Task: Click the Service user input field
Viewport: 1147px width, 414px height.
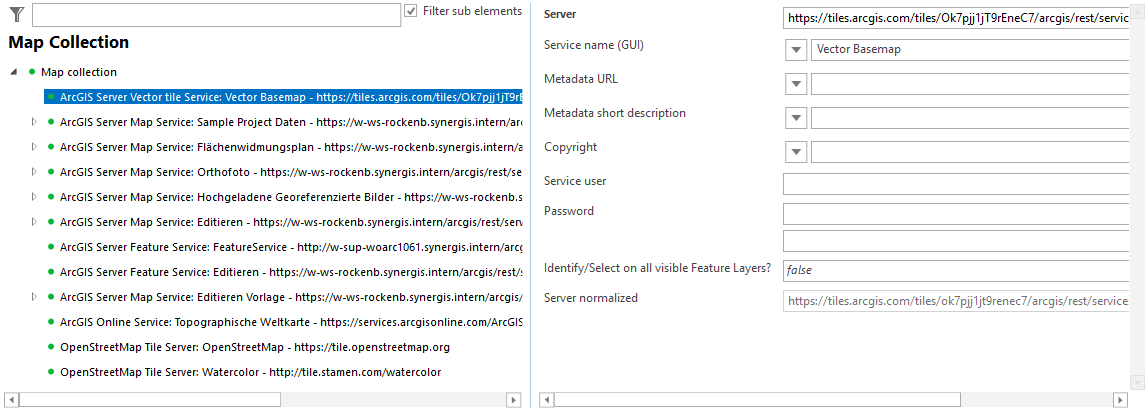Action: tap(956, 184)
